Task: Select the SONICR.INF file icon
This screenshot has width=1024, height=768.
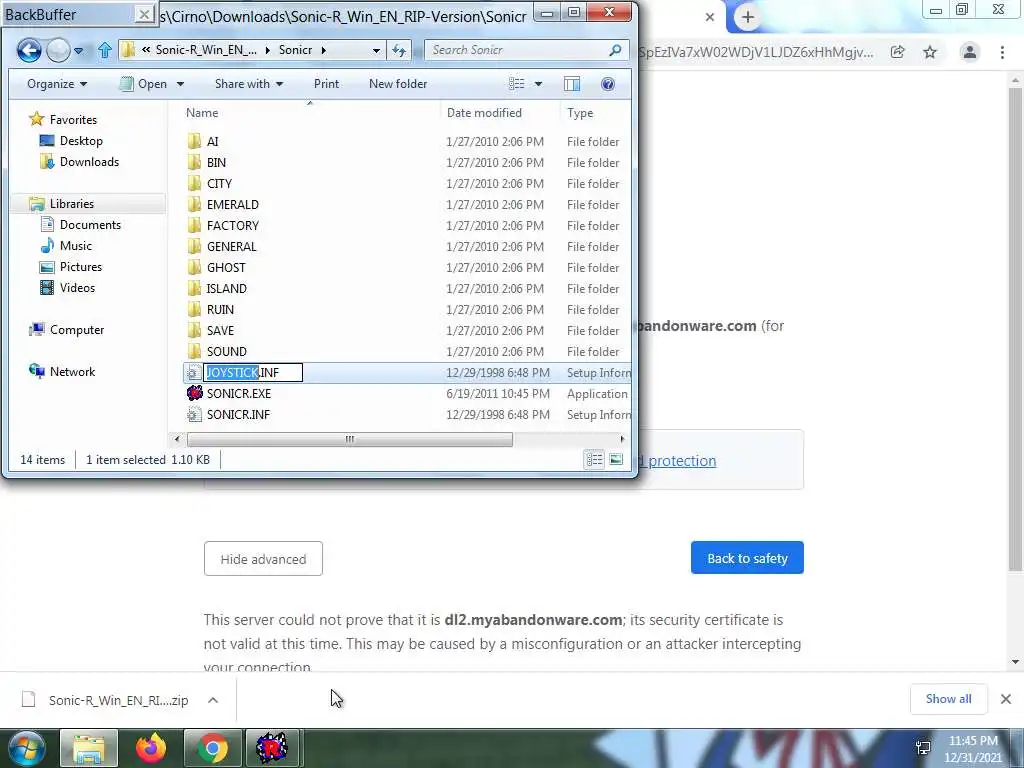Action: pyautogui.click(x=194, y=414)
